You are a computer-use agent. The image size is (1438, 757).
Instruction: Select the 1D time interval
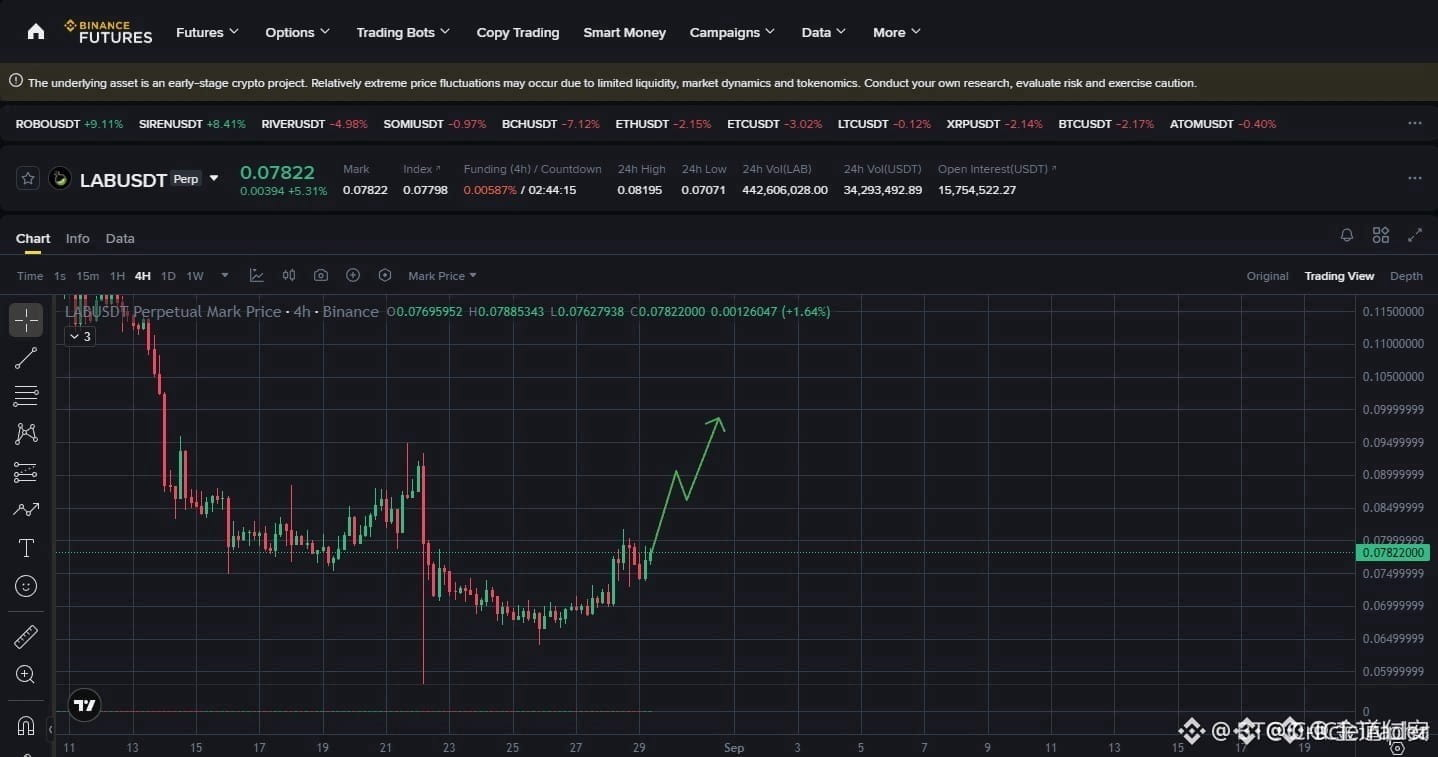168,276
